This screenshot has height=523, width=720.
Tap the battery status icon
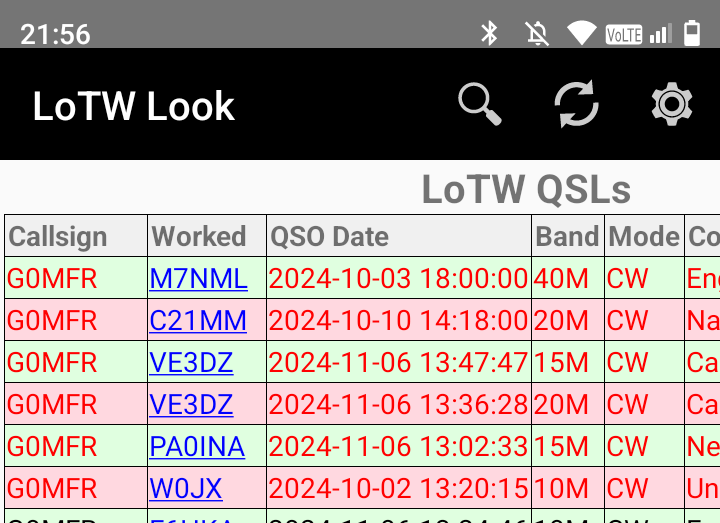pos(692,33)
